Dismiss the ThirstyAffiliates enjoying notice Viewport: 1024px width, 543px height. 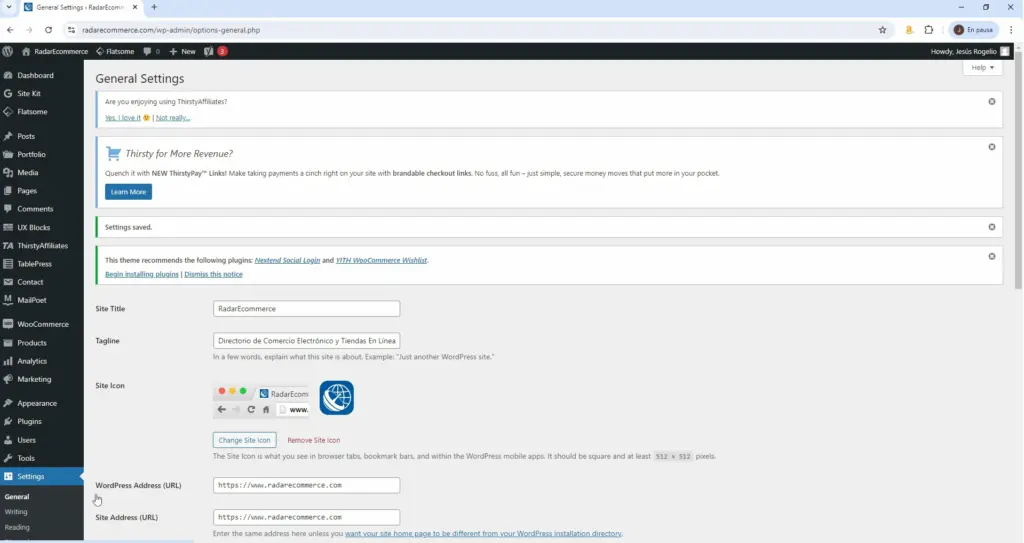[x=991, y=101]
